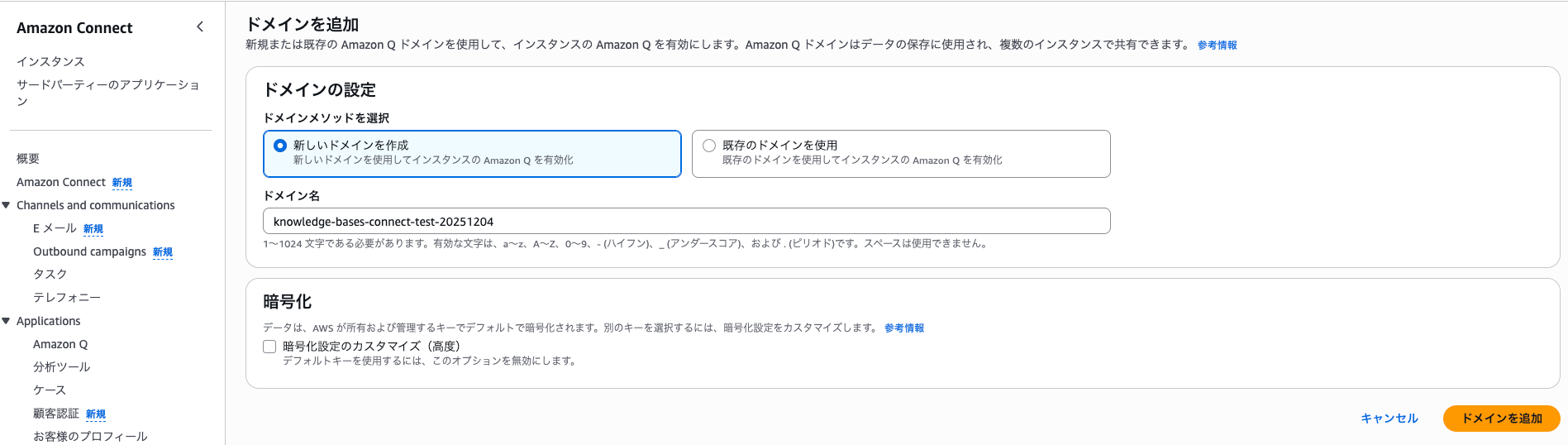This screenshot has height=445, width=1568.
Task: Open サードパーティーのアプリケーション sidebar item
Action: tap(107, 93)
